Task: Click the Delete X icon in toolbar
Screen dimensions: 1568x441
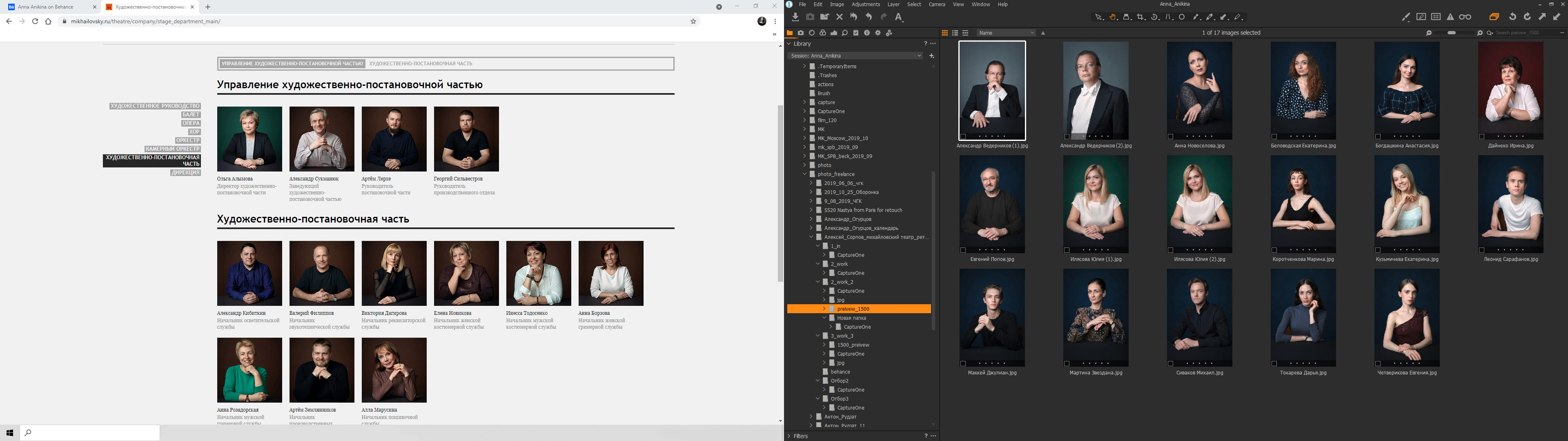Action: pyautogui.click(x=840, y=17)
